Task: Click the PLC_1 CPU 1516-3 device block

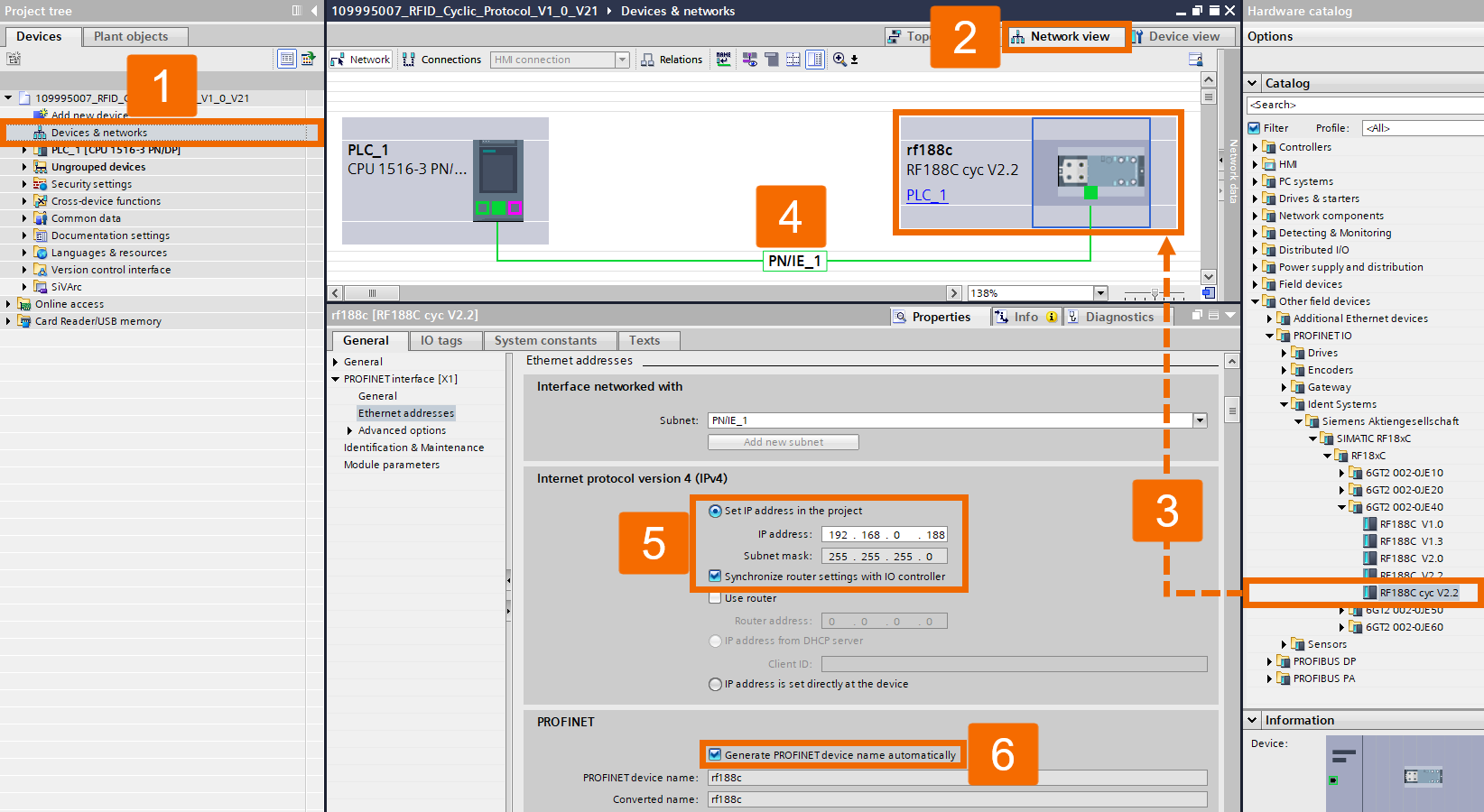Action: (x=445, y=180)
